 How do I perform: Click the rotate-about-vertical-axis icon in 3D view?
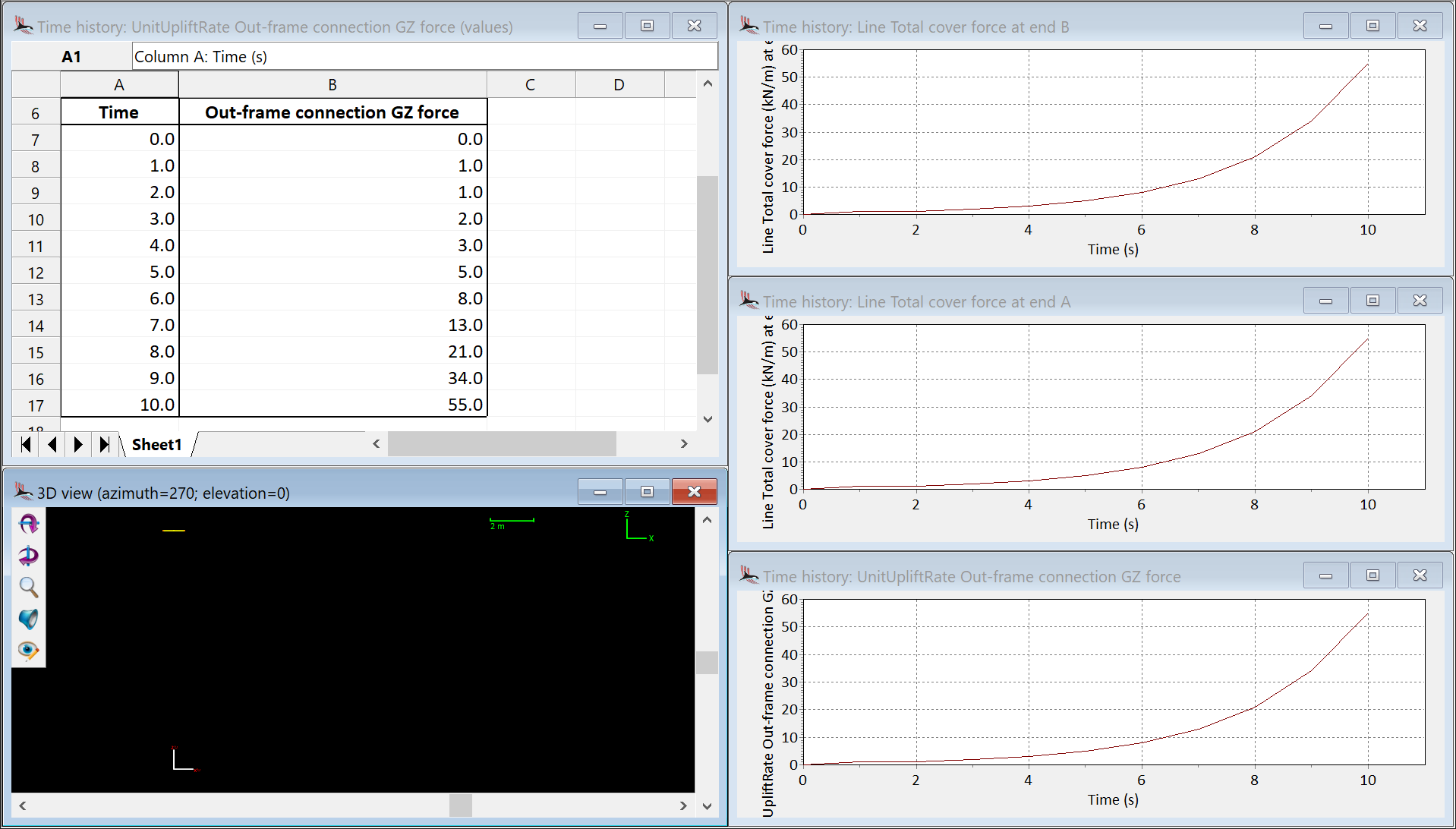[x=29, y=556]
